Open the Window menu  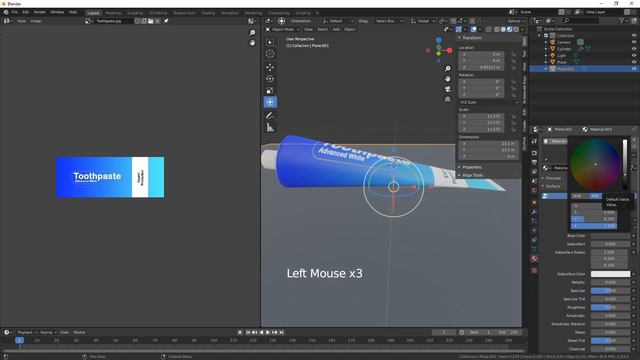coord(57,12)
